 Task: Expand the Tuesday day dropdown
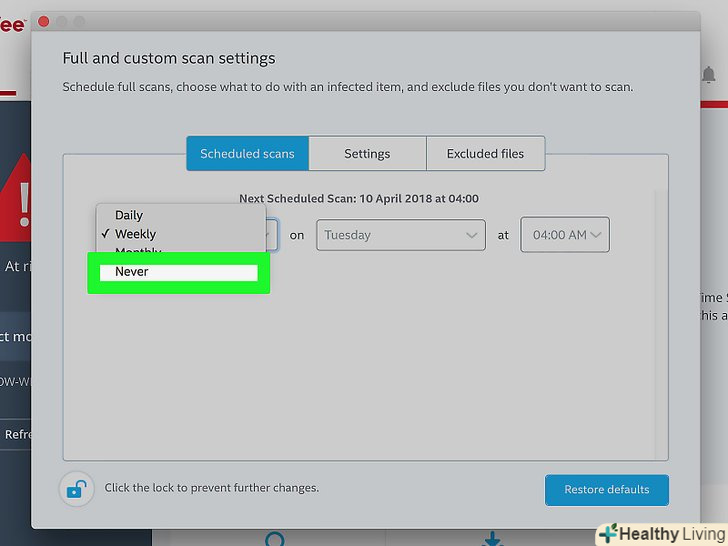pos(401,235)
